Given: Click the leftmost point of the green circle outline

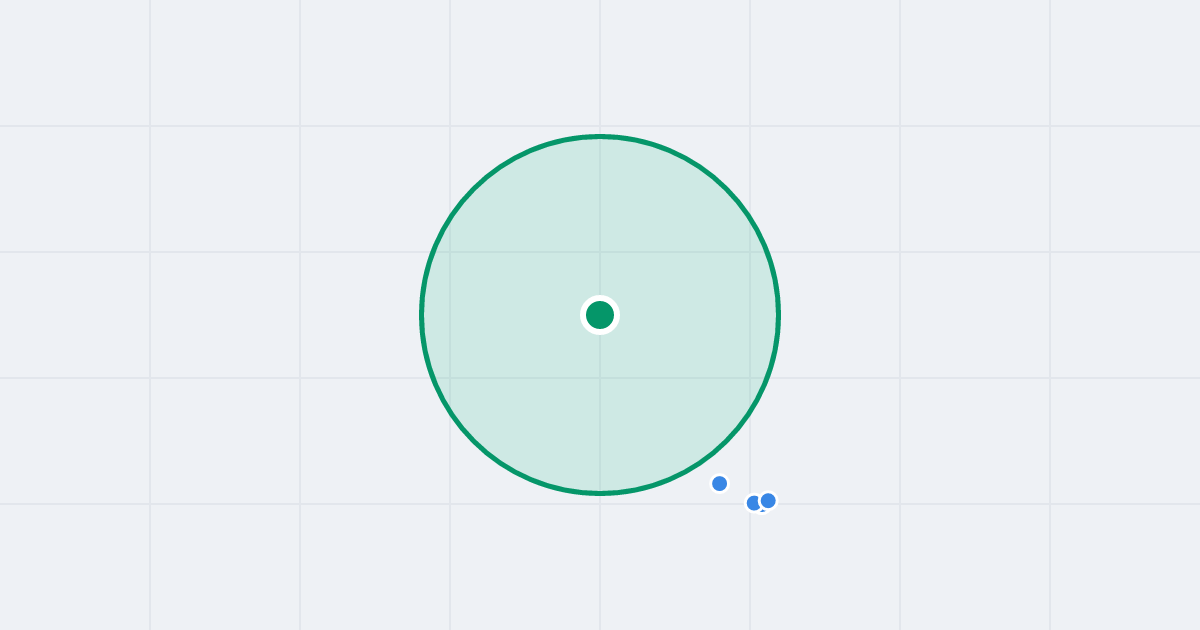Looking at the screenshot, I should coord(422,315).
